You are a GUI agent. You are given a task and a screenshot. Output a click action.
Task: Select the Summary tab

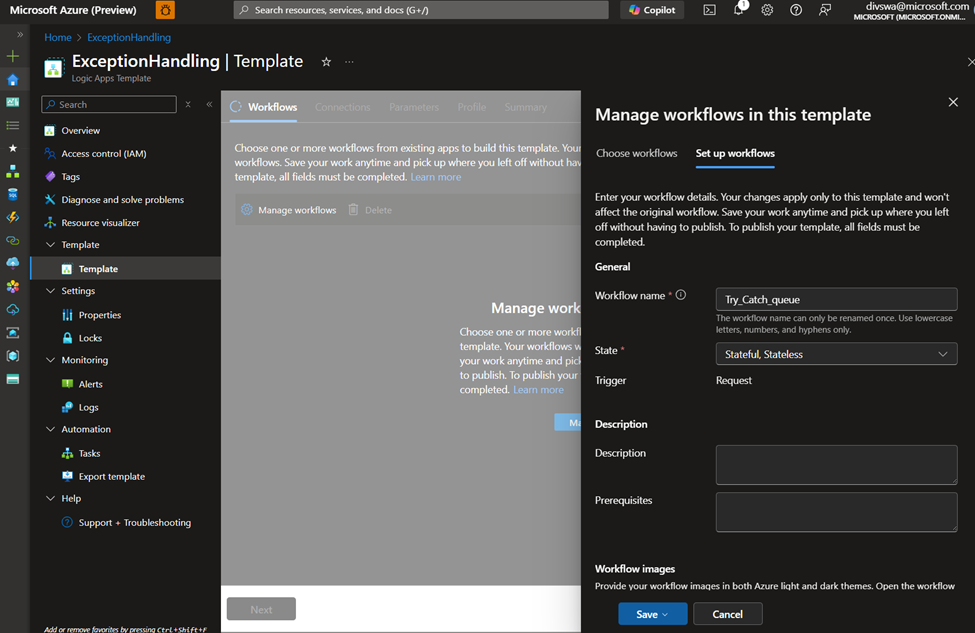[x=525, y=107]
